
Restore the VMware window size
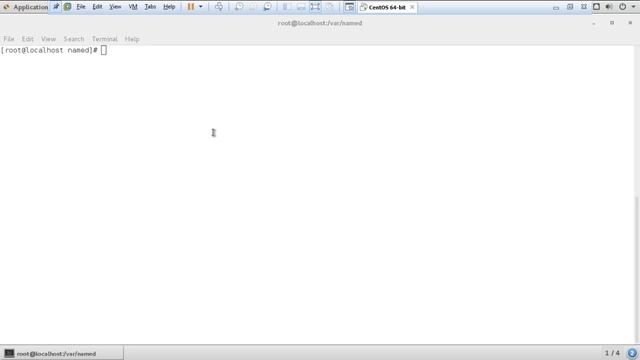[570, 7]
